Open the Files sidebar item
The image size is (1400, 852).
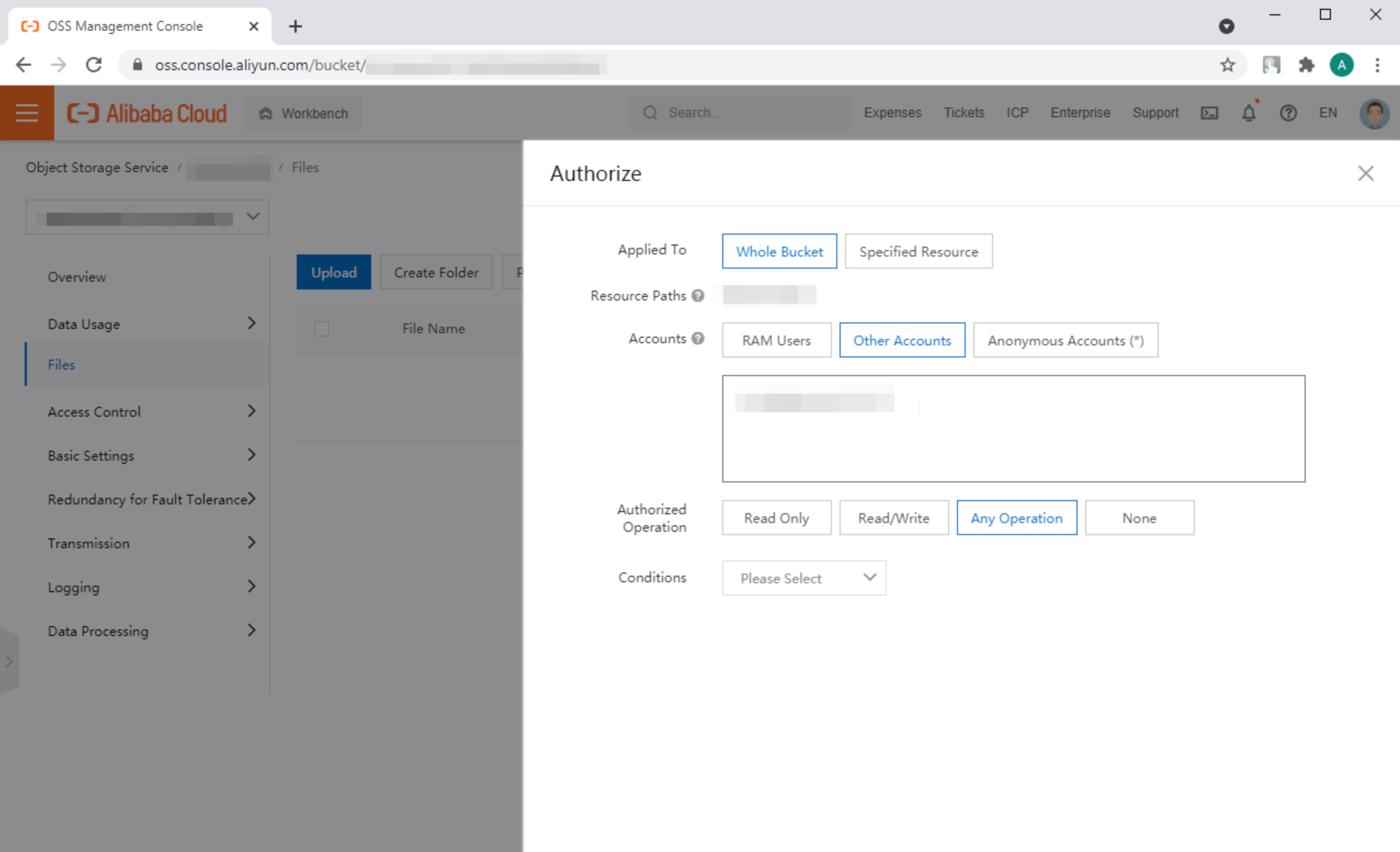click(x=147, y=365)
